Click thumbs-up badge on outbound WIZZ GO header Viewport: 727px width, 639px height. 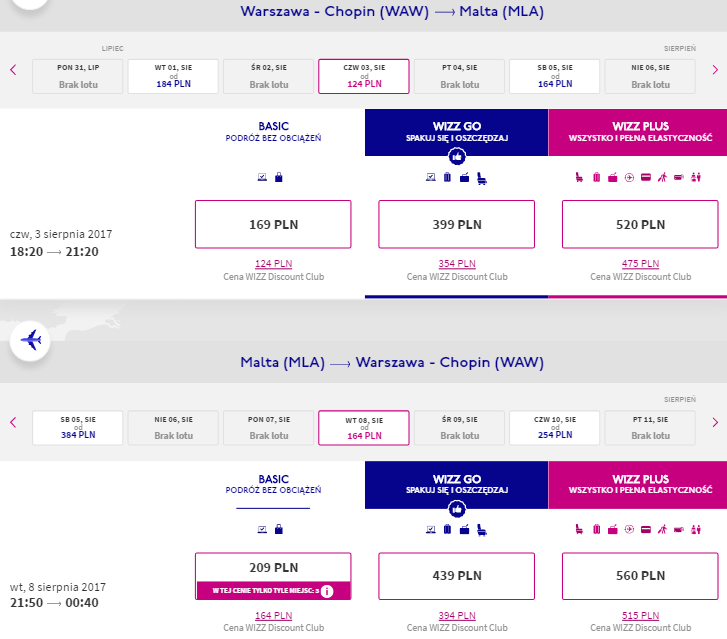tap(457, 157)
